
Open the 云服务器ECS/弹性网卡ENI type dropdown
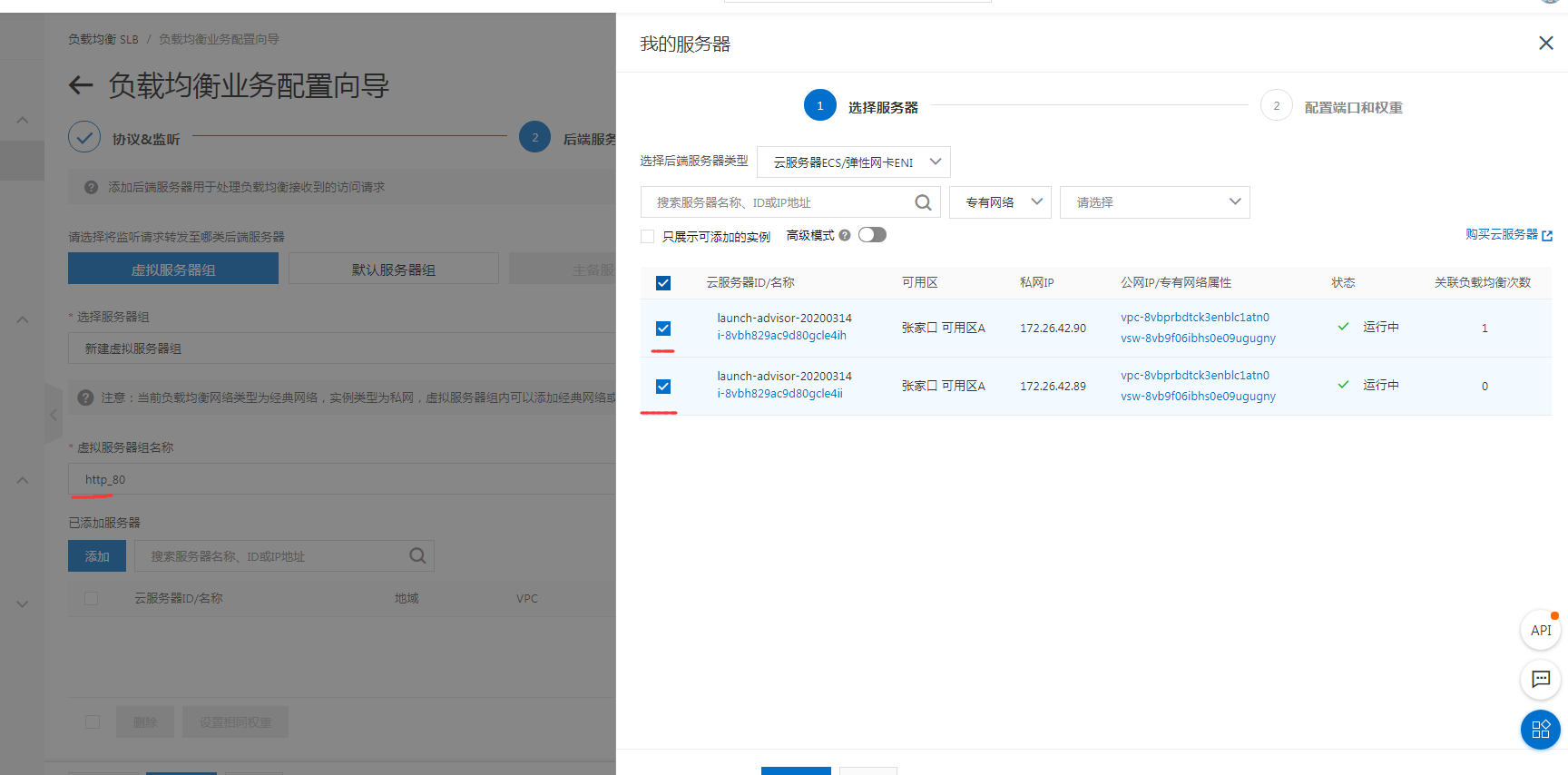coord(854,162)
